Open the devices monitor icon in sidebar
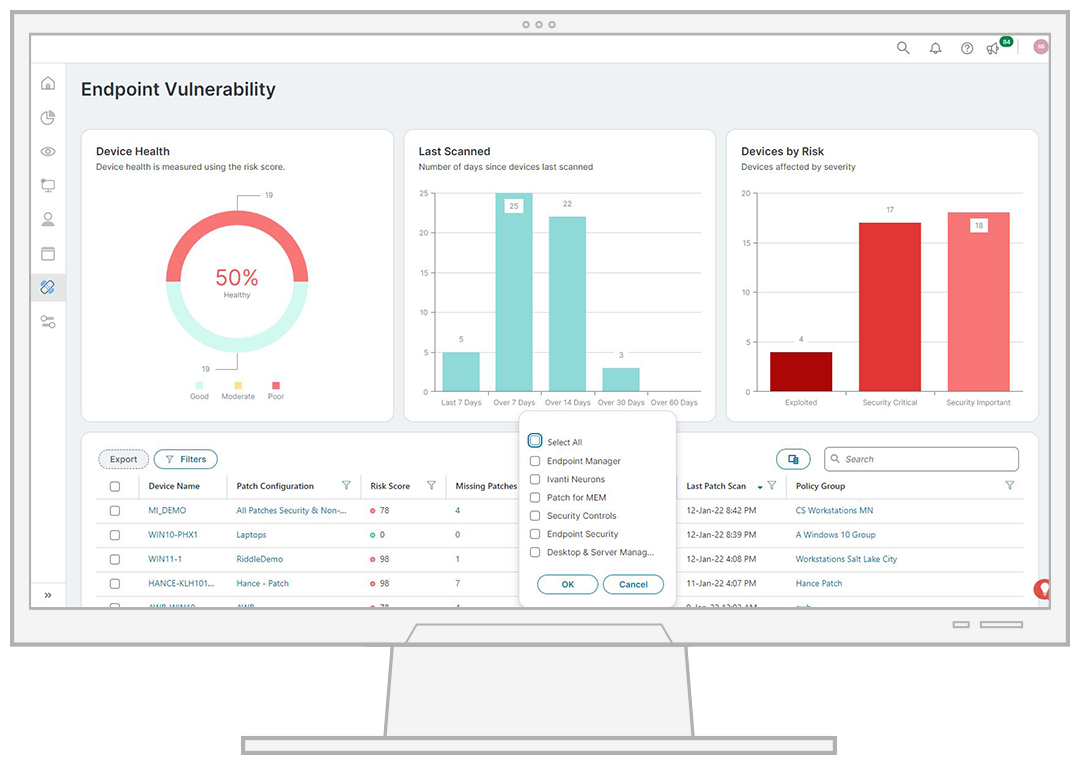Image resolution: width=1080 pixels, height=765 pixels. pos(48,185)
